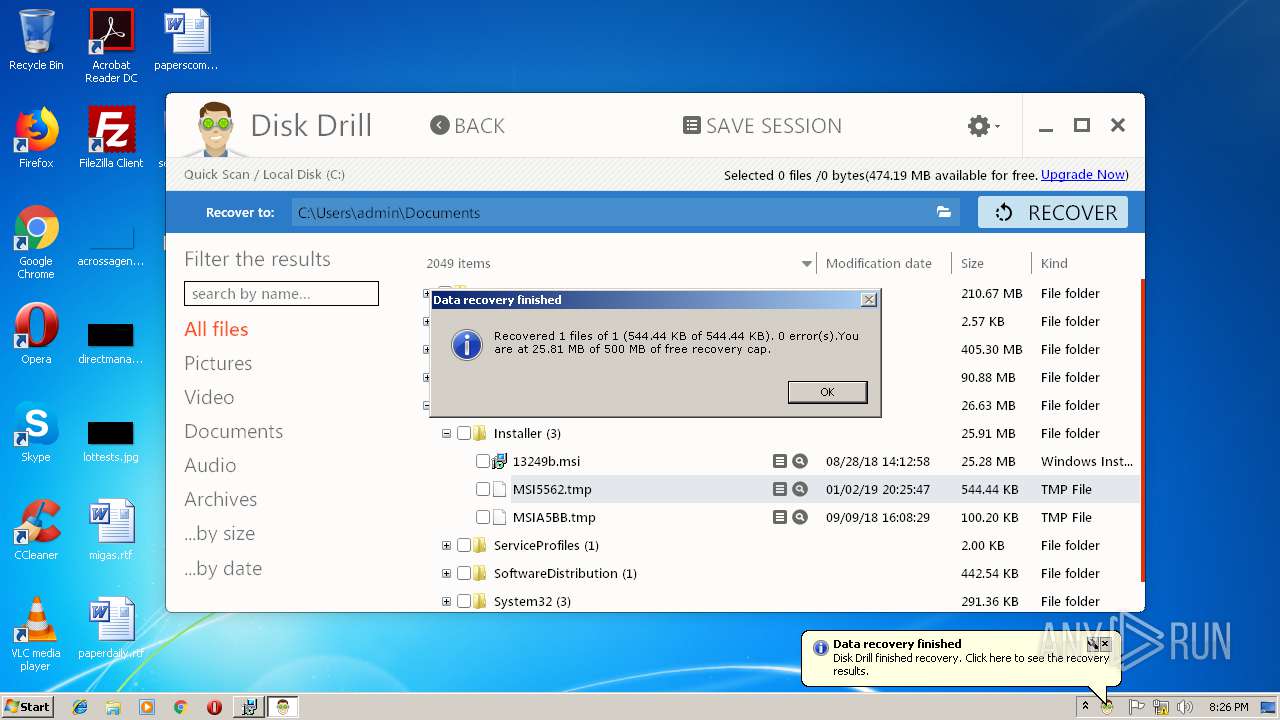Open details icon for MSI5562.tmp
The image size is (1280, 720).
point(780,489)
